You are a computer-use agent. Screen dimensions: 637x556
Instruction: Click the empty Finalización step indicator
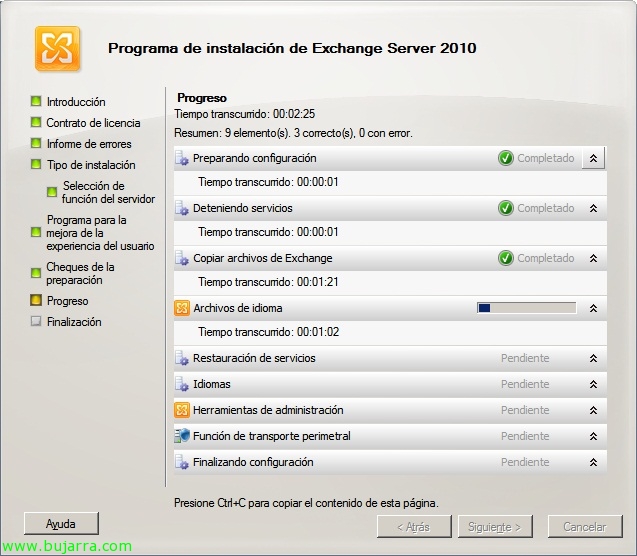[x=36, y=321]
